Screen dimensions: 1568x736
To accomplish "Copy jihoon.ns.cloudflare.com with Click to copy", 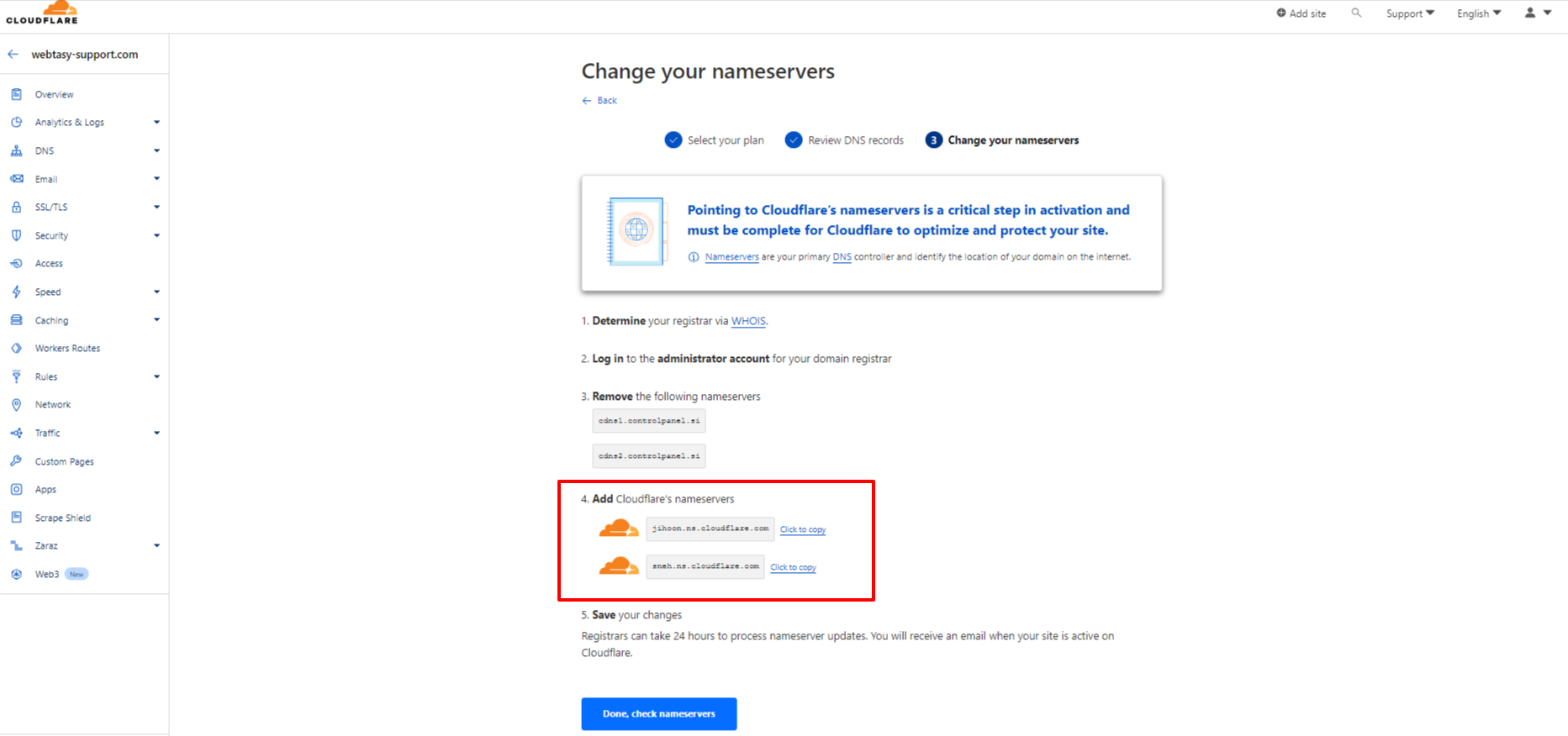I will pos(803,530).
